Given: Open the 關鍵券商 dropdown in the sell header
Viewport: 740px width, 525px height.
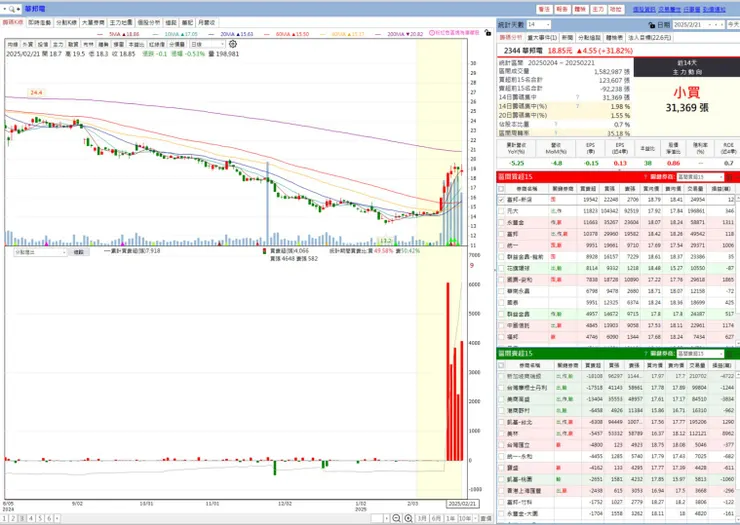Looking at the screenshot, I should (x=700, y=354).
